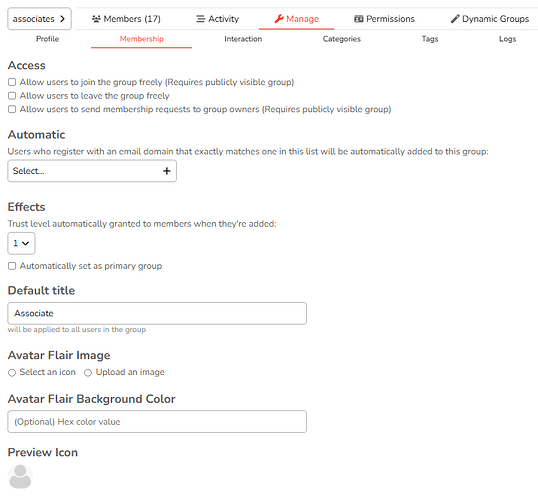The image size is (538, 500).
Task: Switch to the Activity tab
Action: (218, 19)
